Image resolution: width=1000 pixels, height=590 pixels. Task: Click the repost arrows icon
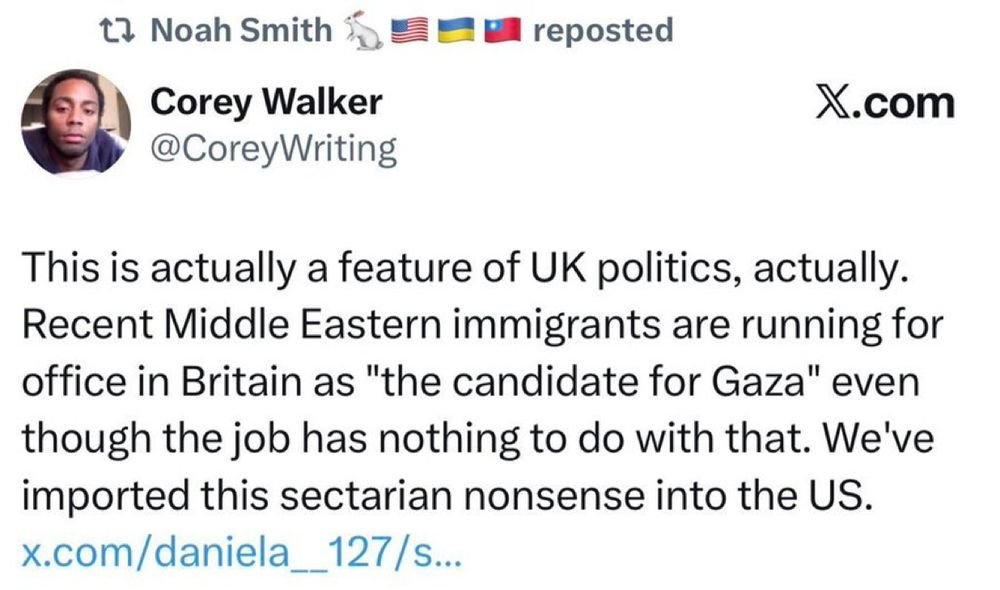126,31
